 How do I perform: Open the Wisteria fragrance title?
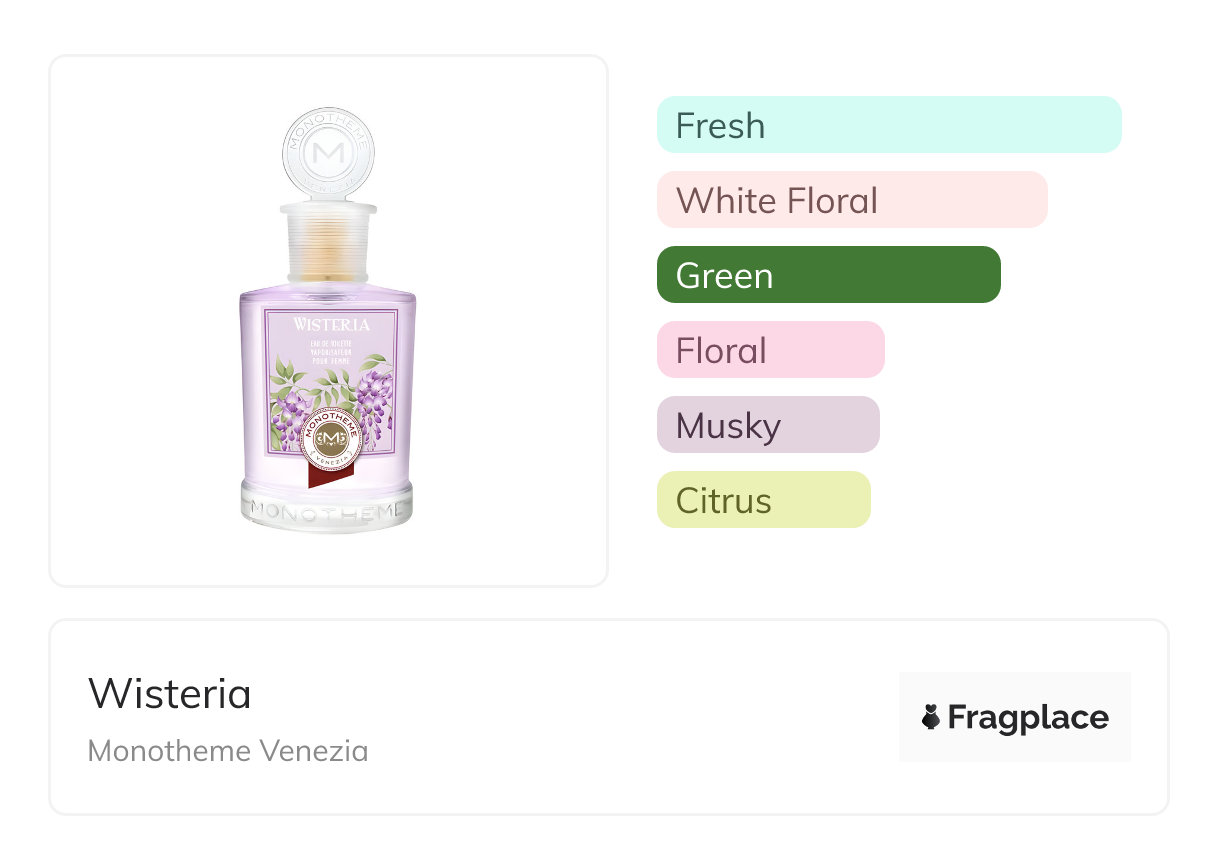tap(170, 693)
